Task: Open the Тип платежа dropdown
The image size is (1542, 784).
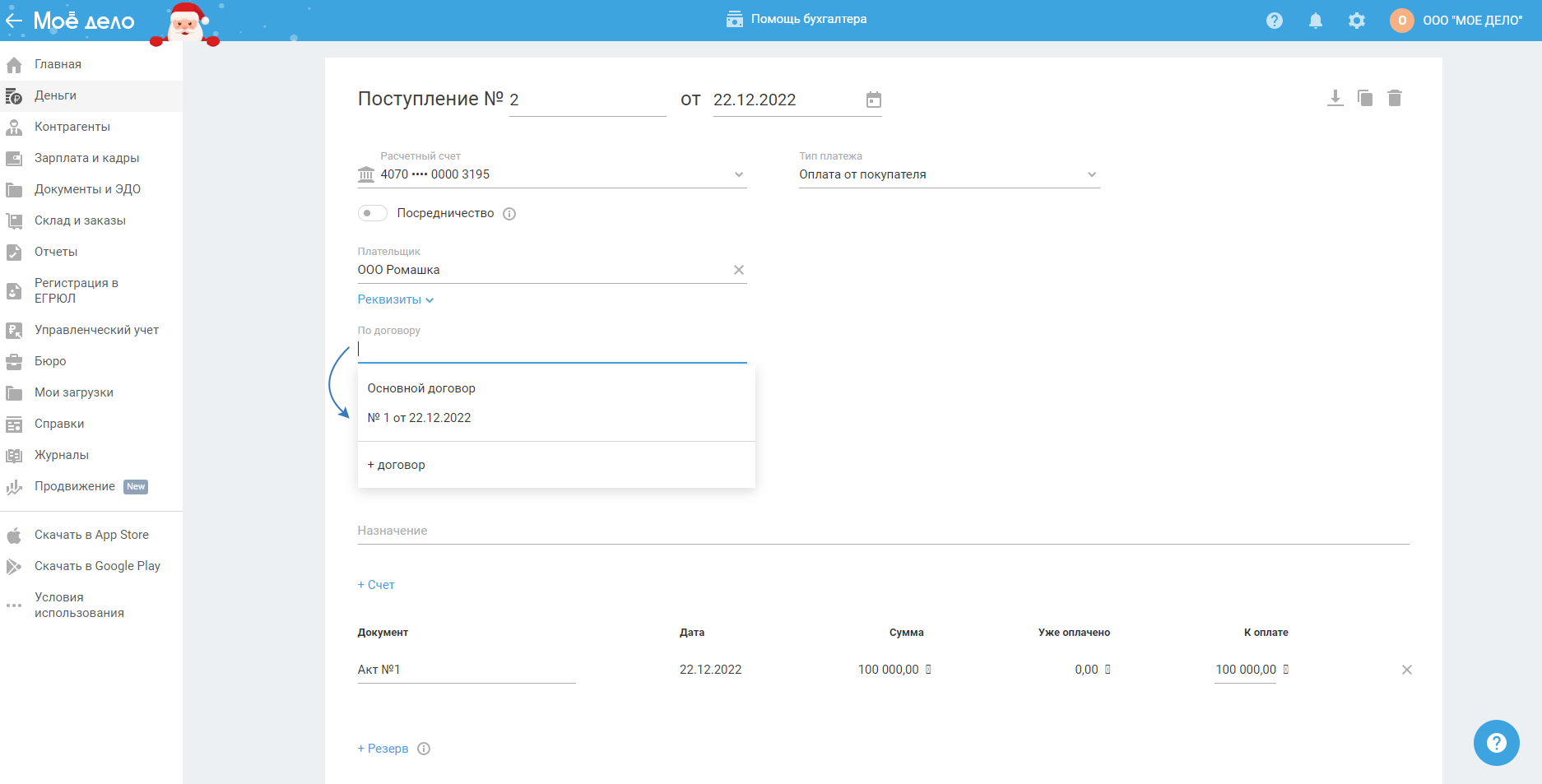Action: coord(1091,174)
